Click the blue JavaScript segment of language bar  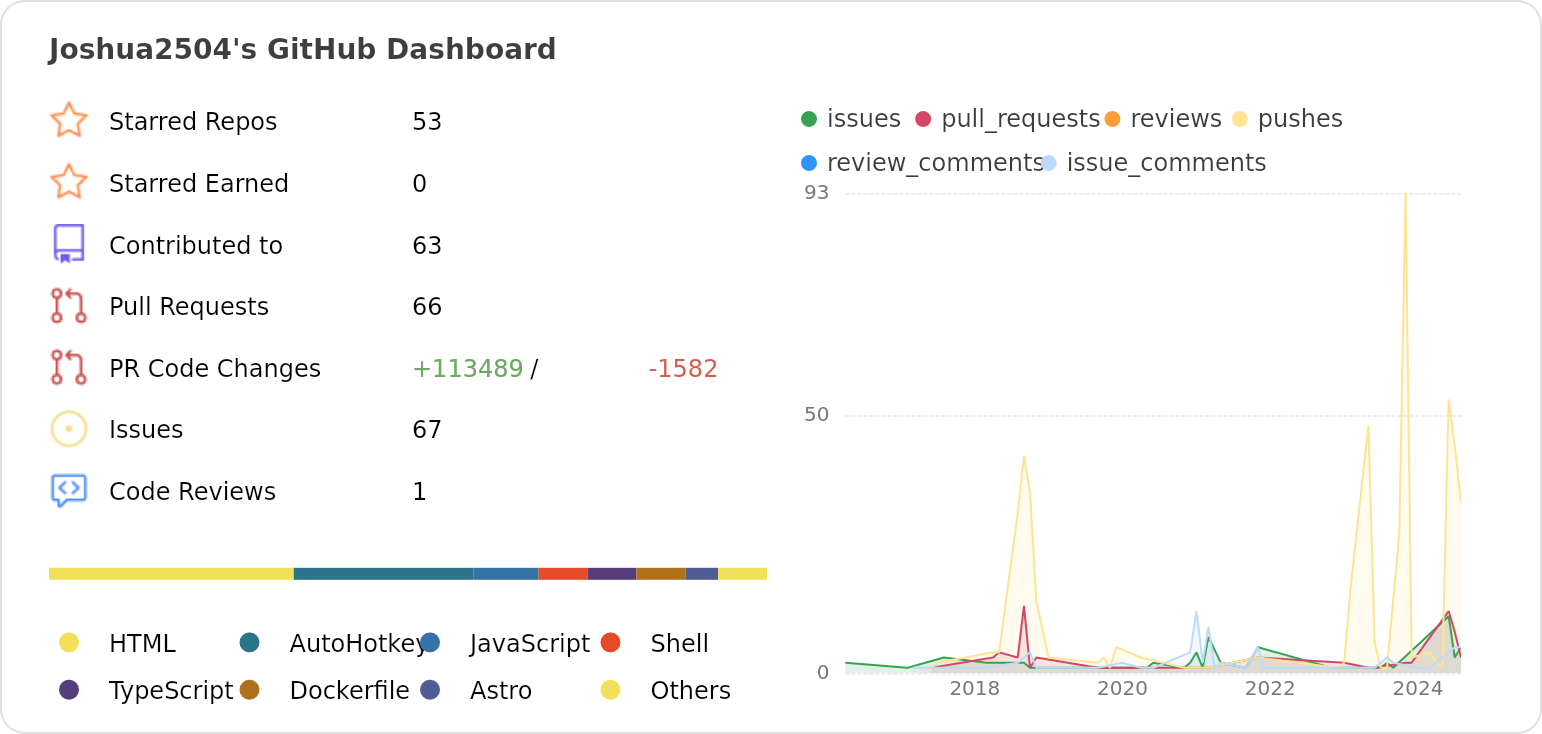[x=506, y=574]
